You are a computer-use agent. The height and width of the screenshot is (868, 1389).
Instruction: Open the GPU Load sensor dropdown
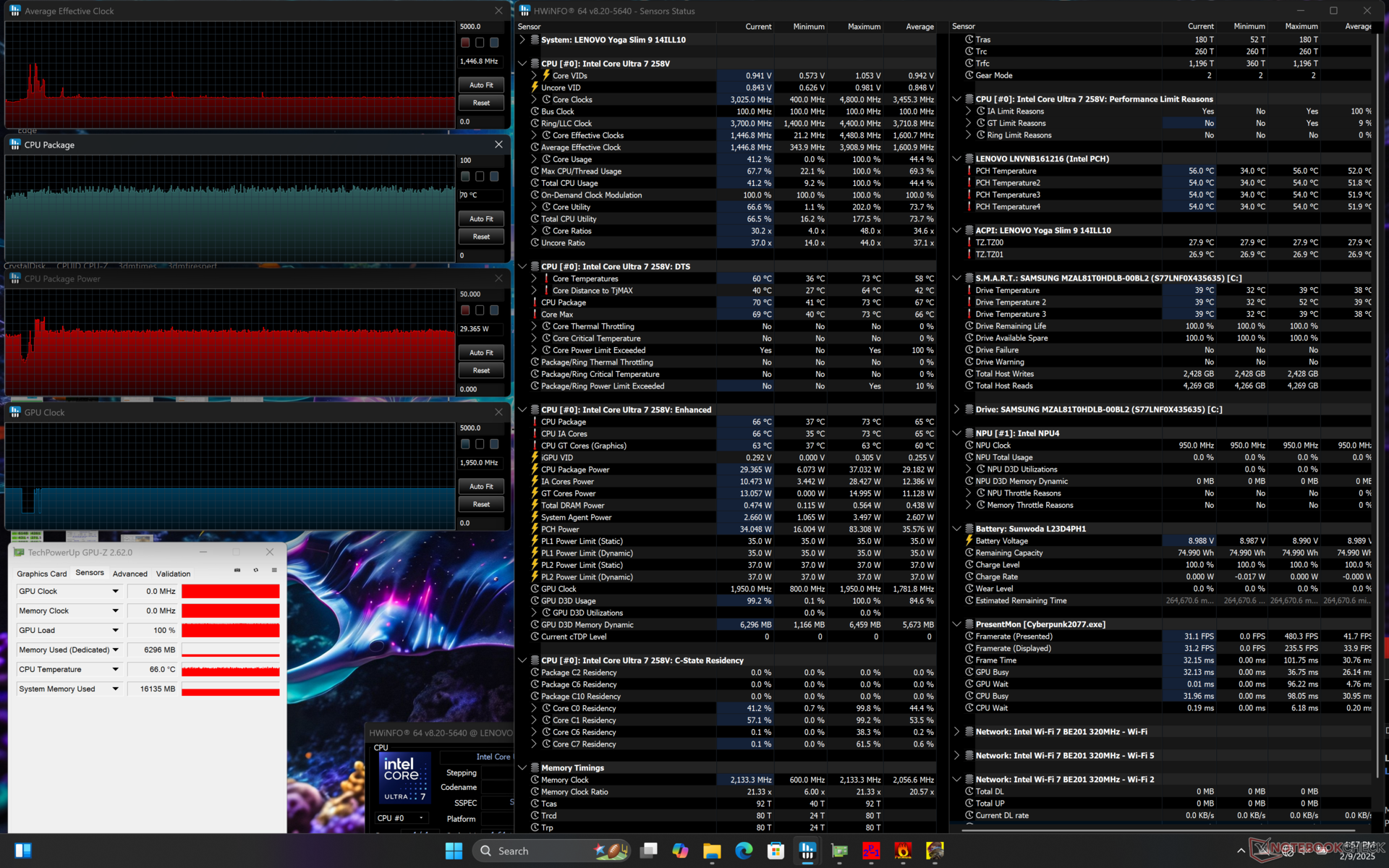pyautogui.click(x=115, y=630)
